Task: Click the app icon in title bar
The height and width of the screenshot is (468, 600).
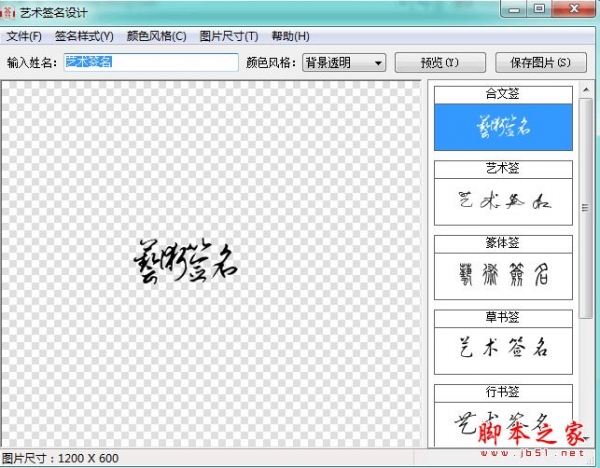Action: point(10,12)
